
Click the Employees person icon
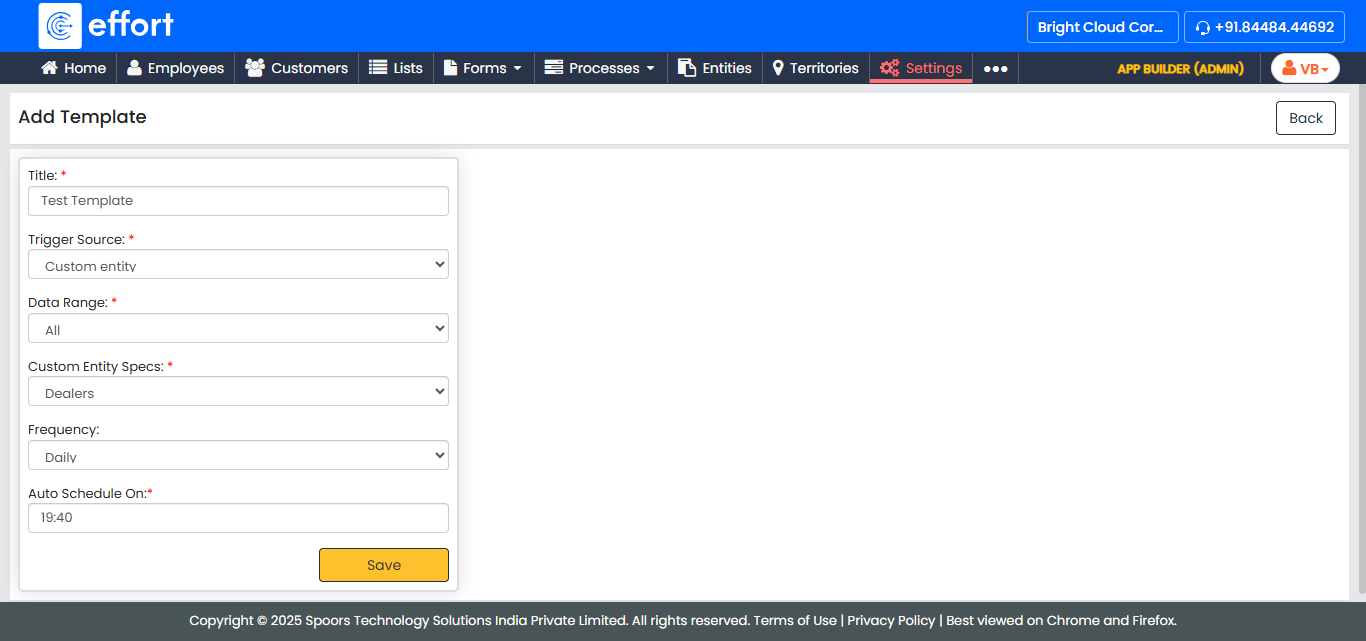[134, 68]
